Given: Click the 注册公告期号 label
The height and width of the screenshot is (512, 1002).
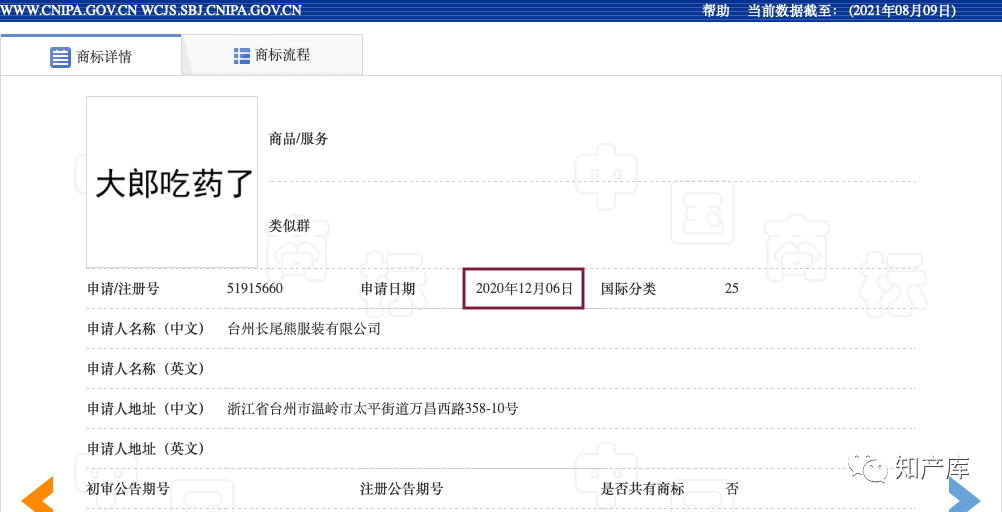Looking at the screenshot, I should [401, 489].
